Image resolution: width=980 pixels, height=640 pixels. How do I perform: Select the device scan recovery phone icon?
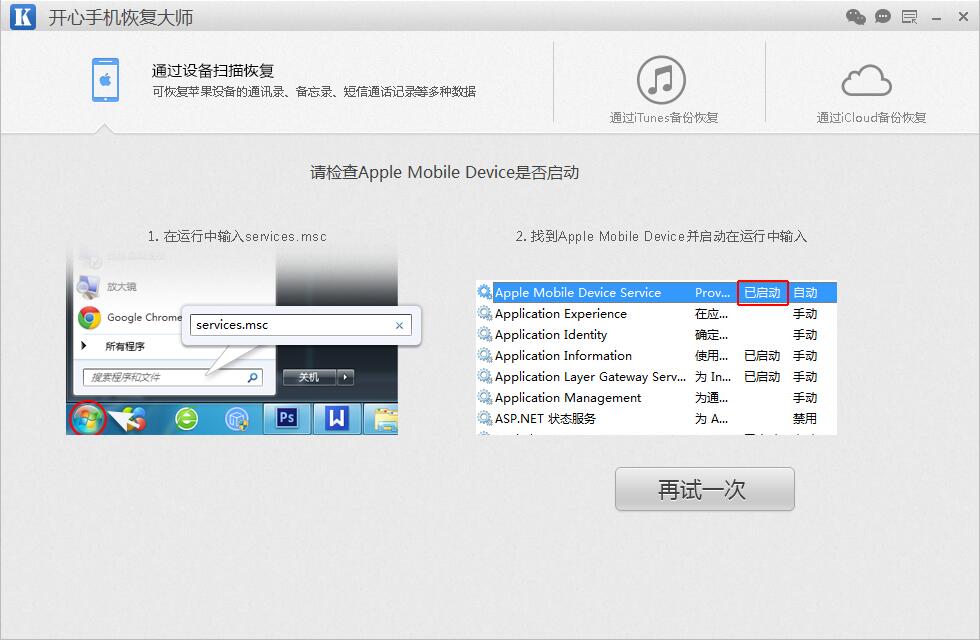point(106,80)
